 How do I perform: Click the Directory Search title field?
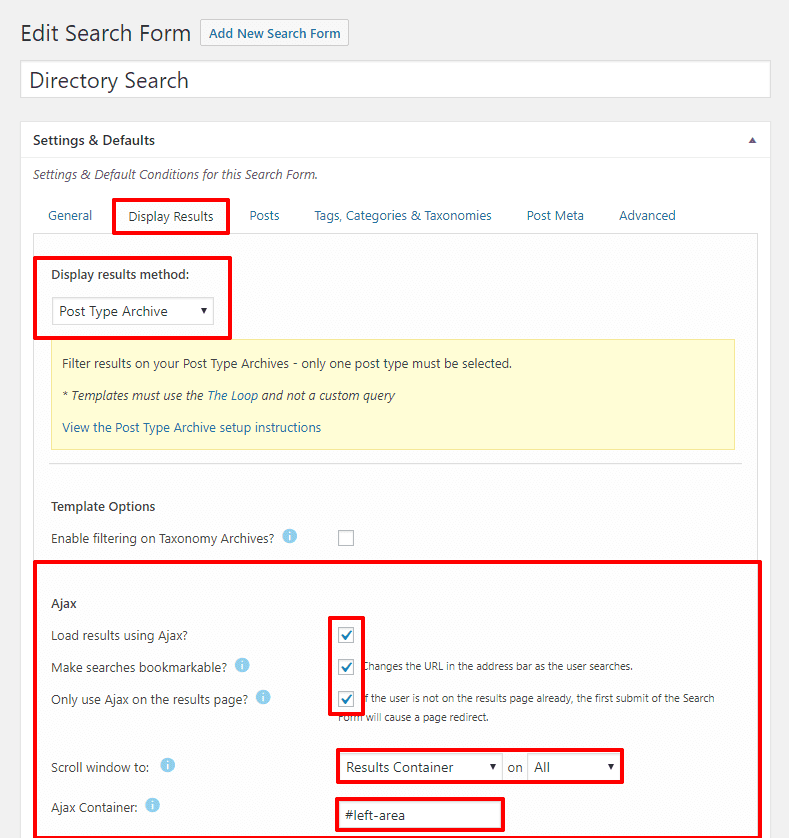click(395, 80)
